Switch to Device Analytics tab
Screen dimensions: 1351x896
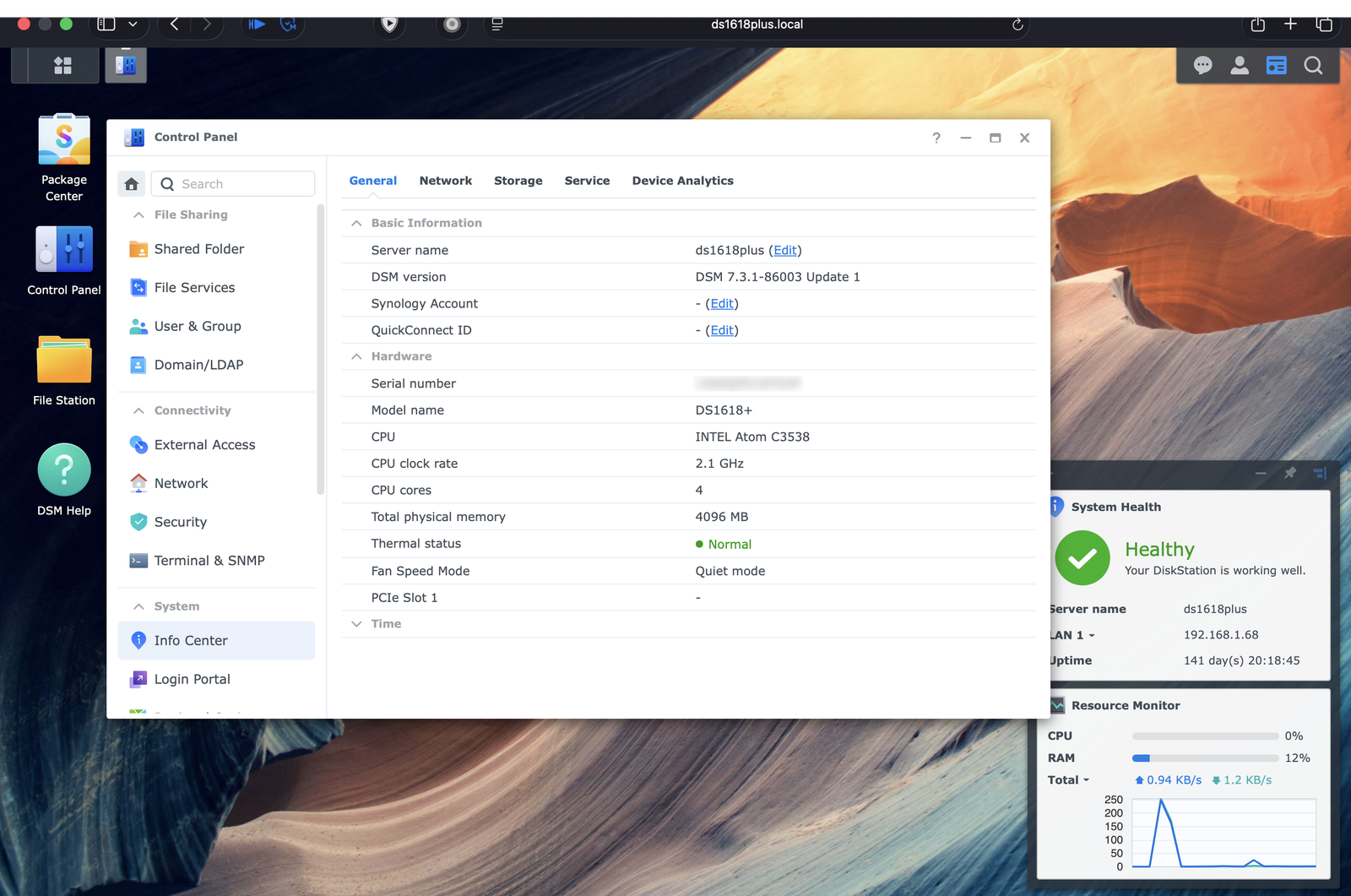[683, 181]
